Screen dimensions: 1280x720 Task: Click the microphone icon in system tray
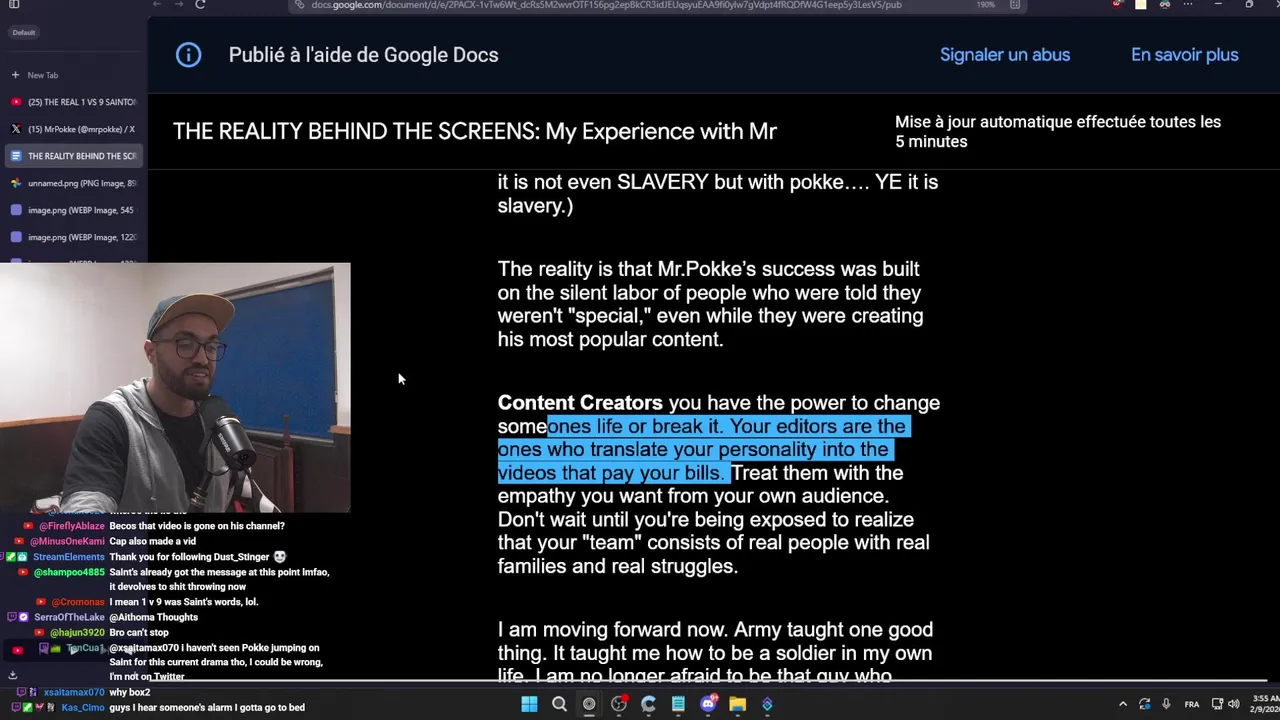tap(1166, 704)
